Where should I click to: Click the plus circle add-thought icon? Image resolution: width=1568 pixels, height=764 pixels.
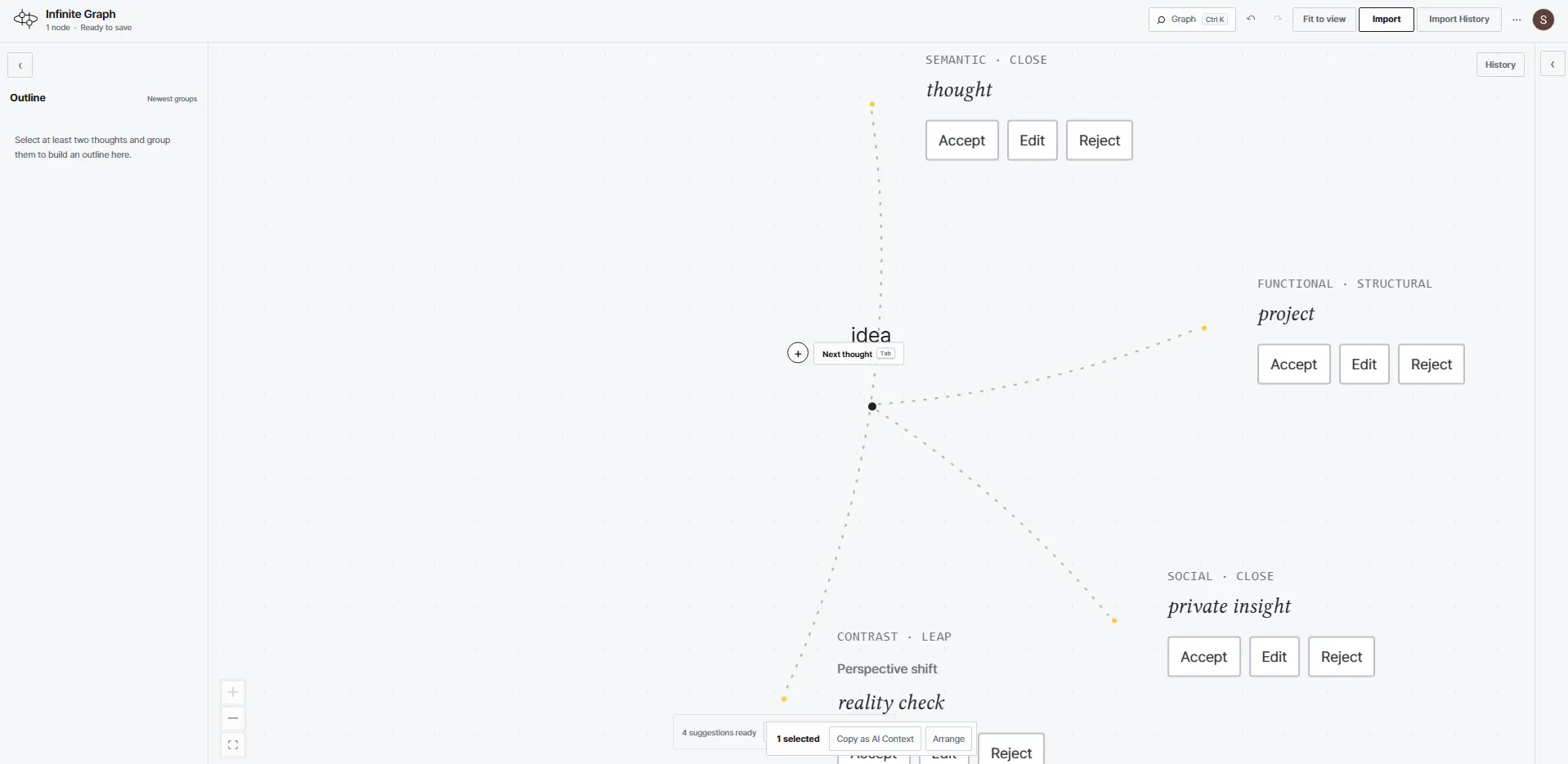[798, 353]
